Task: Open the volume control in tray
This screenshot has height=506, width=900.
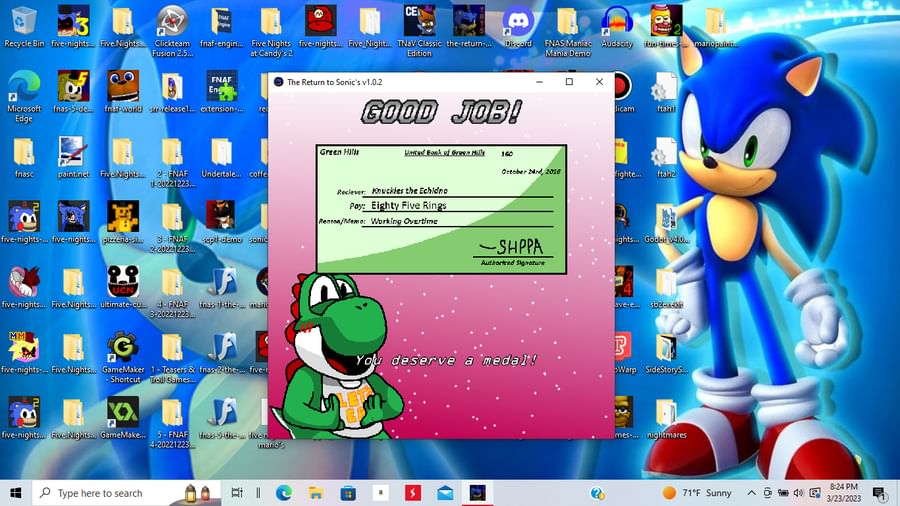Action: (x=798, y=493)
